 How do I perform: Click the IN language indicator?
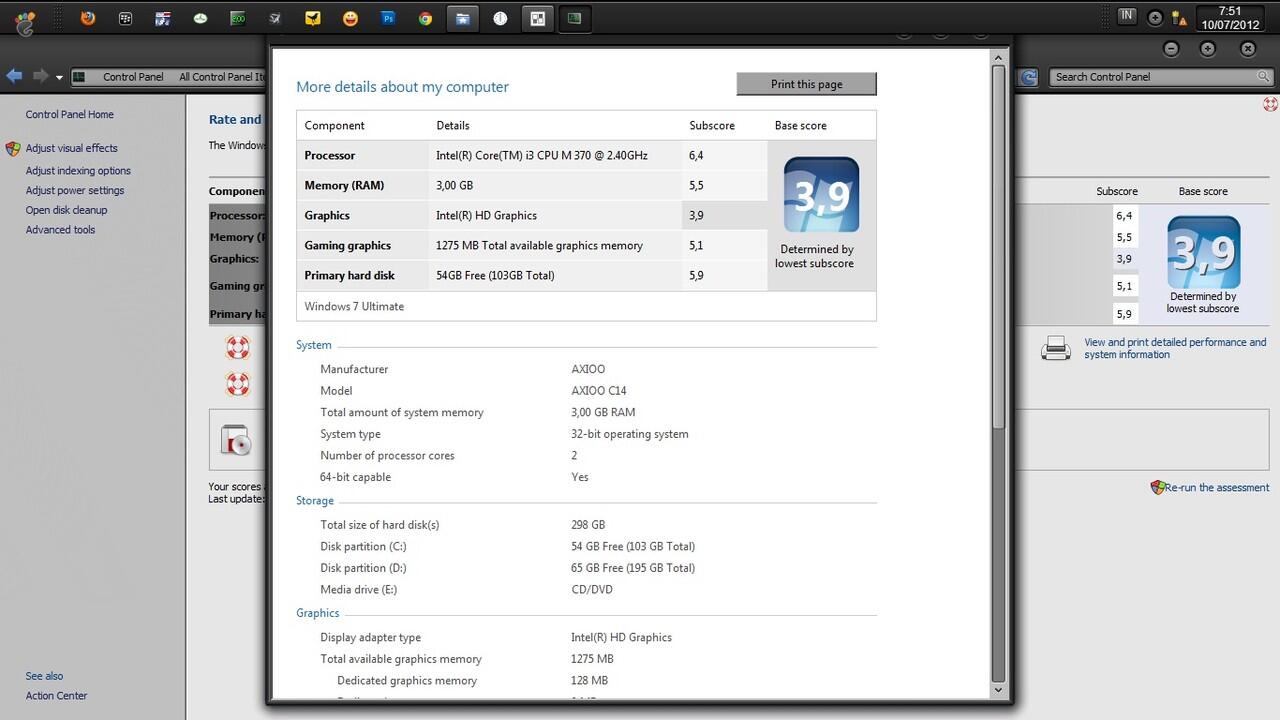coord(1127,15)
